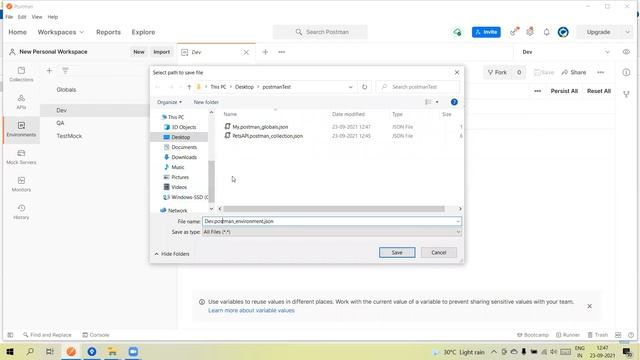This screenshot has width=640, height=360.
Task: Click the filter icon in environments list
Action: pyautogui.click(x=65, y=71)
